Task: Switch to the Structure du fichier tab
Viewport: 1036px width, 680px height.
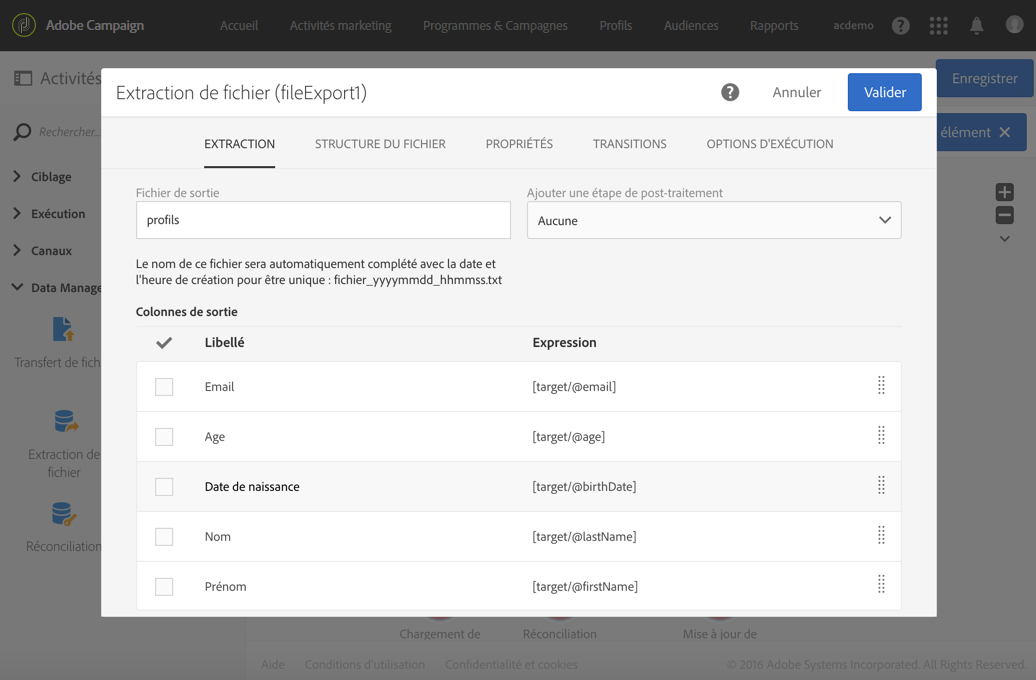Action: pos(380,144)
